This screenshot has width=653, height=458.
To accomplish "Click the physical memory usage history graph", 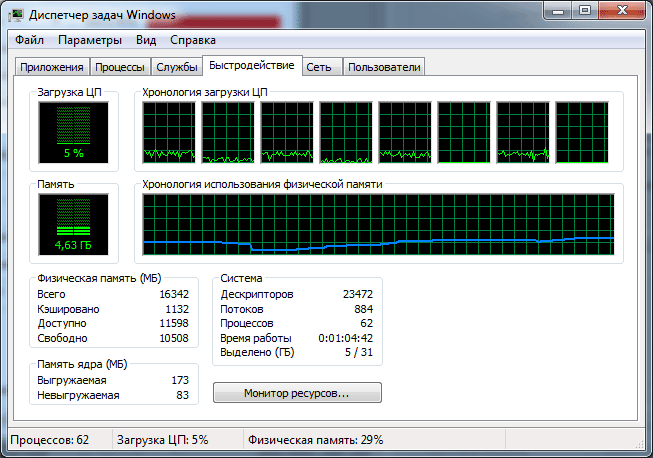I will click(378, 224).
